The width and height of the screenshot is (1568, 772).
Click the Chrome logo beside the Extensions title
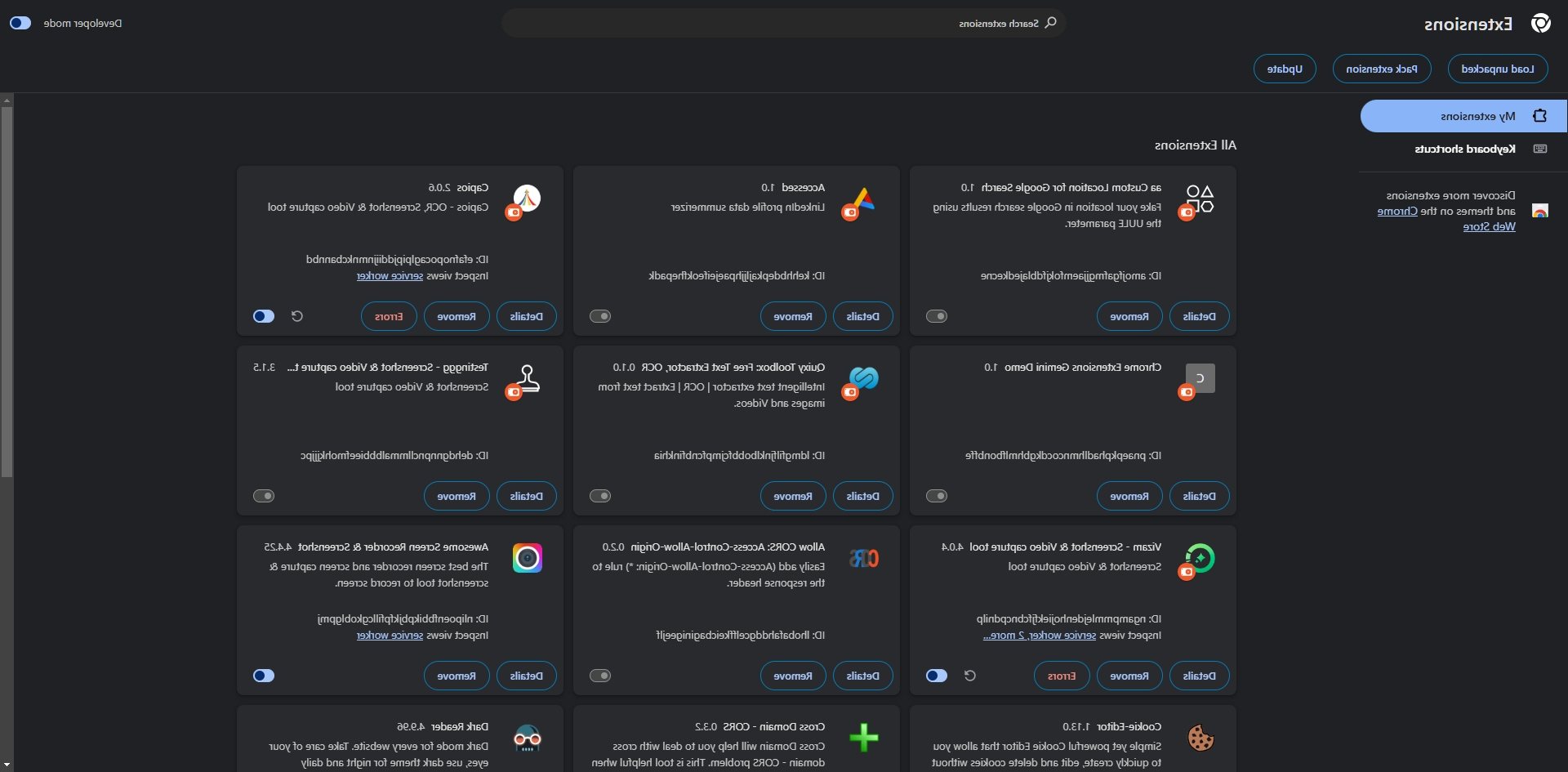point(1541,24)
